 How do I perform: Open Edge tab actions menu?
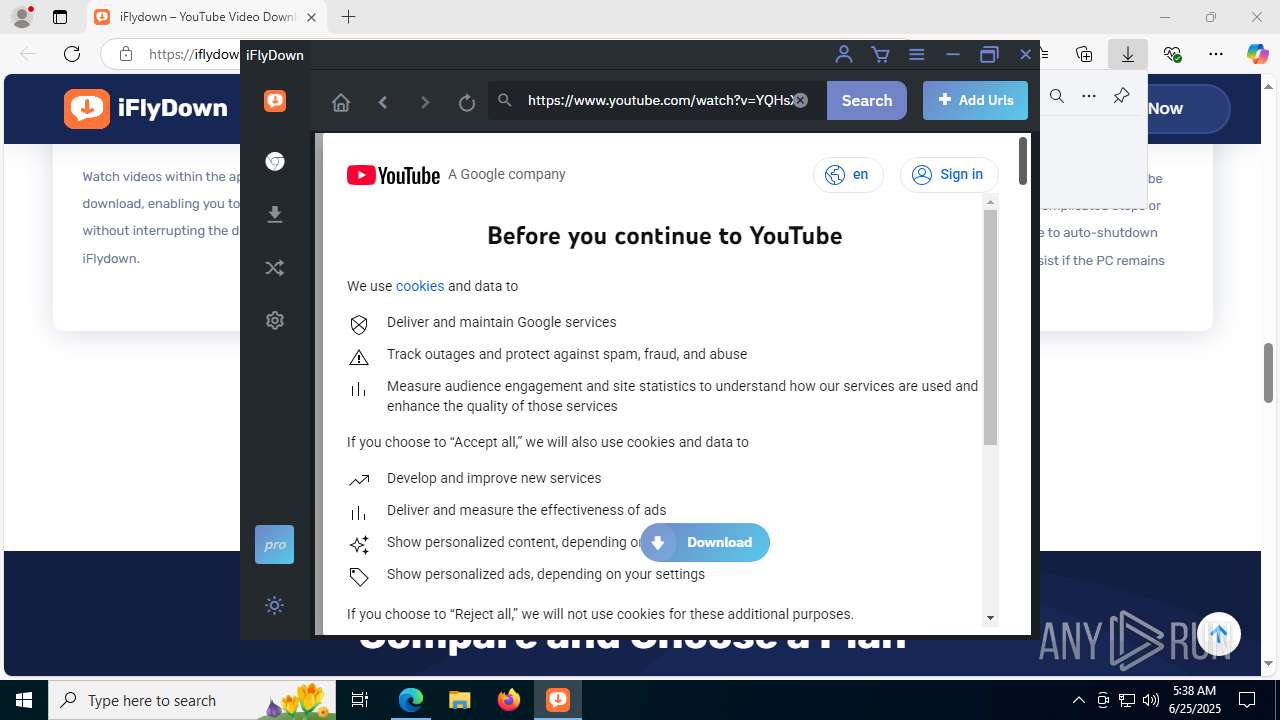60,17
